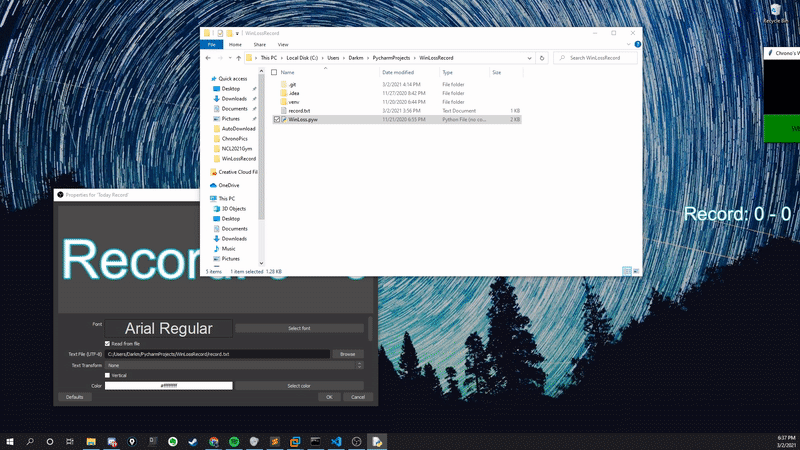
Task: Open the Home ribbon tab
Action: pyautogui.click(x=235, y=45)
